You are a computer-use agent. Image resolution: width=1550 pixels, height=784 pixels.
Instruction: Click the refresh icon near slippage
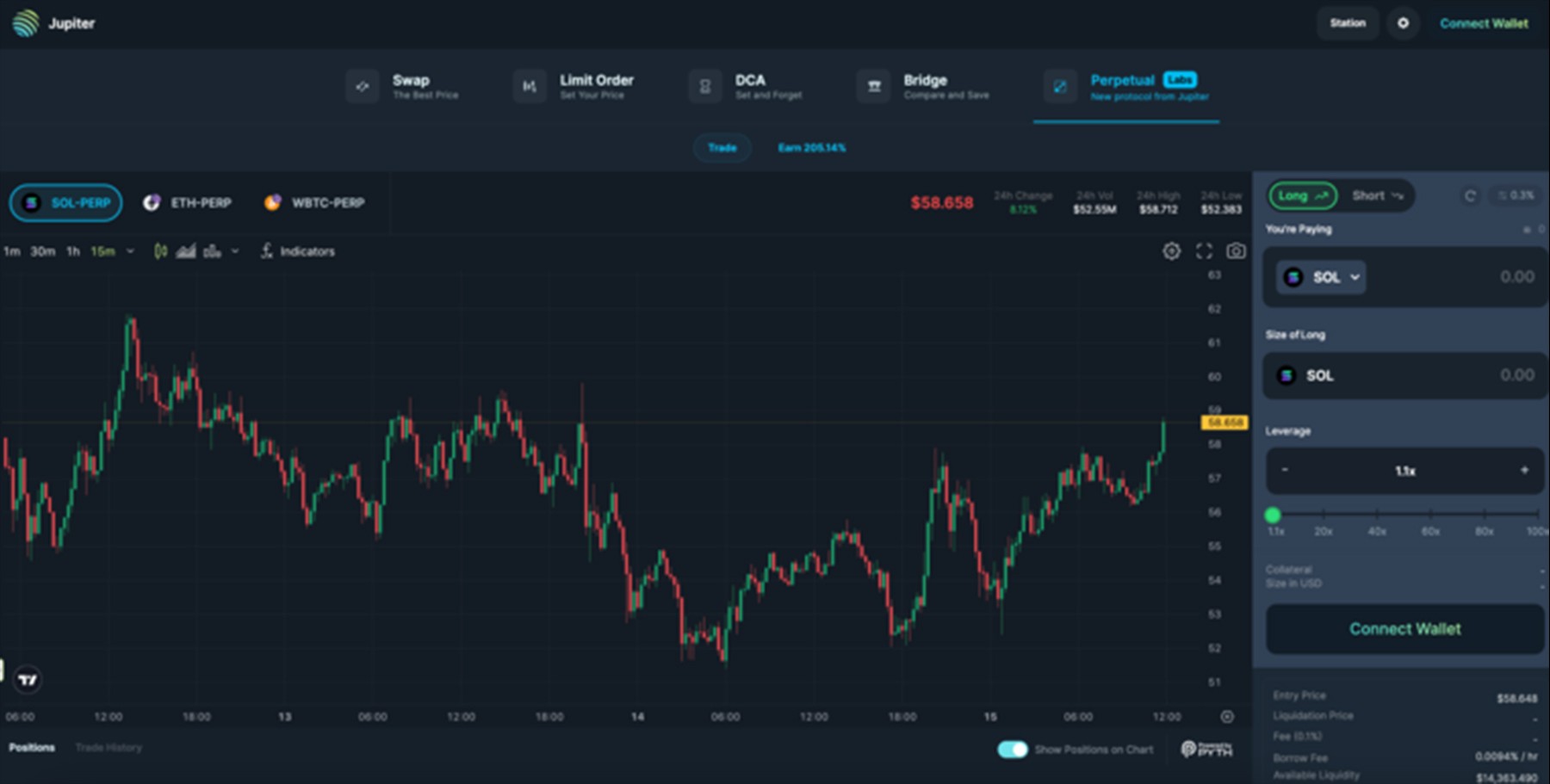coord(1470,196)
